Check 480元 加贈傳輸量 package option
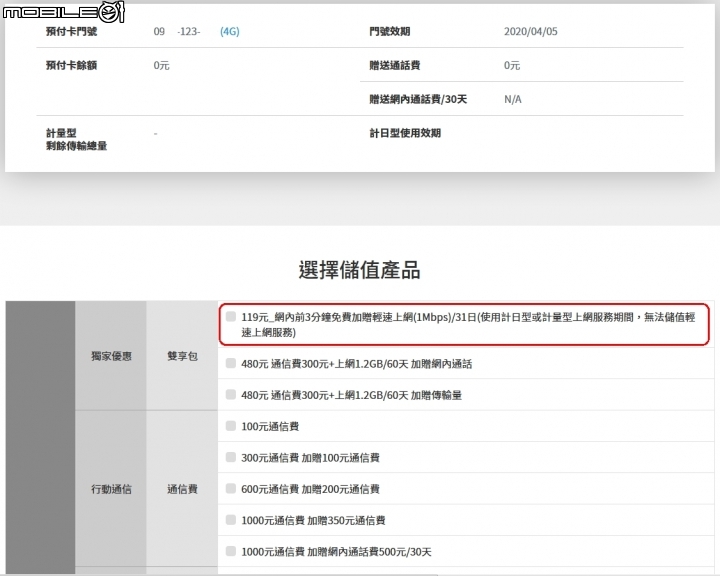 point(231,395)
